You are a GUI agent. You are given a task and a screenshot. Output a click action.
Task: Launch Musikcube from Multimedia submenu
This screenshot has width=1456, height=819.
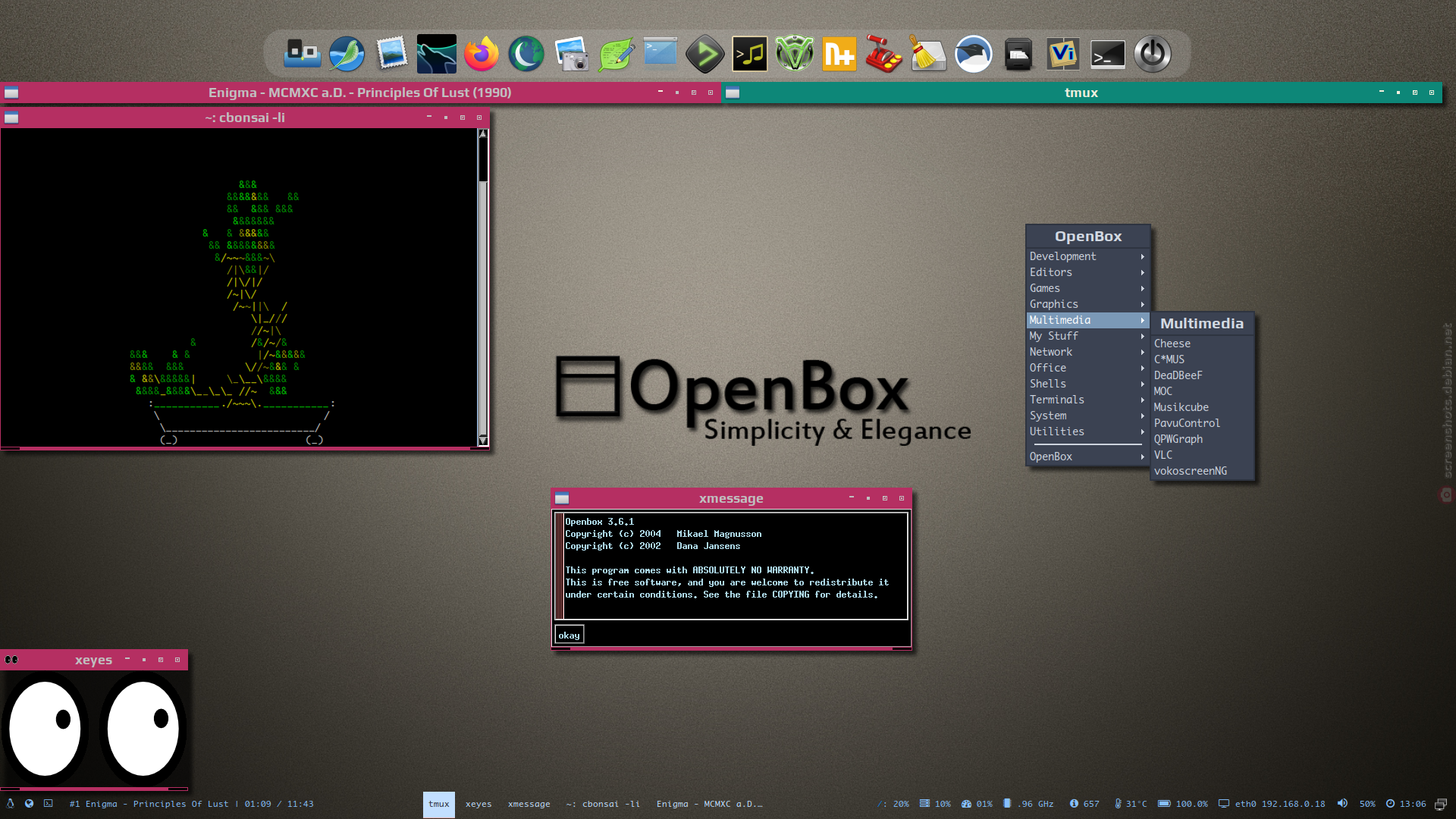tap(1202, 408)
